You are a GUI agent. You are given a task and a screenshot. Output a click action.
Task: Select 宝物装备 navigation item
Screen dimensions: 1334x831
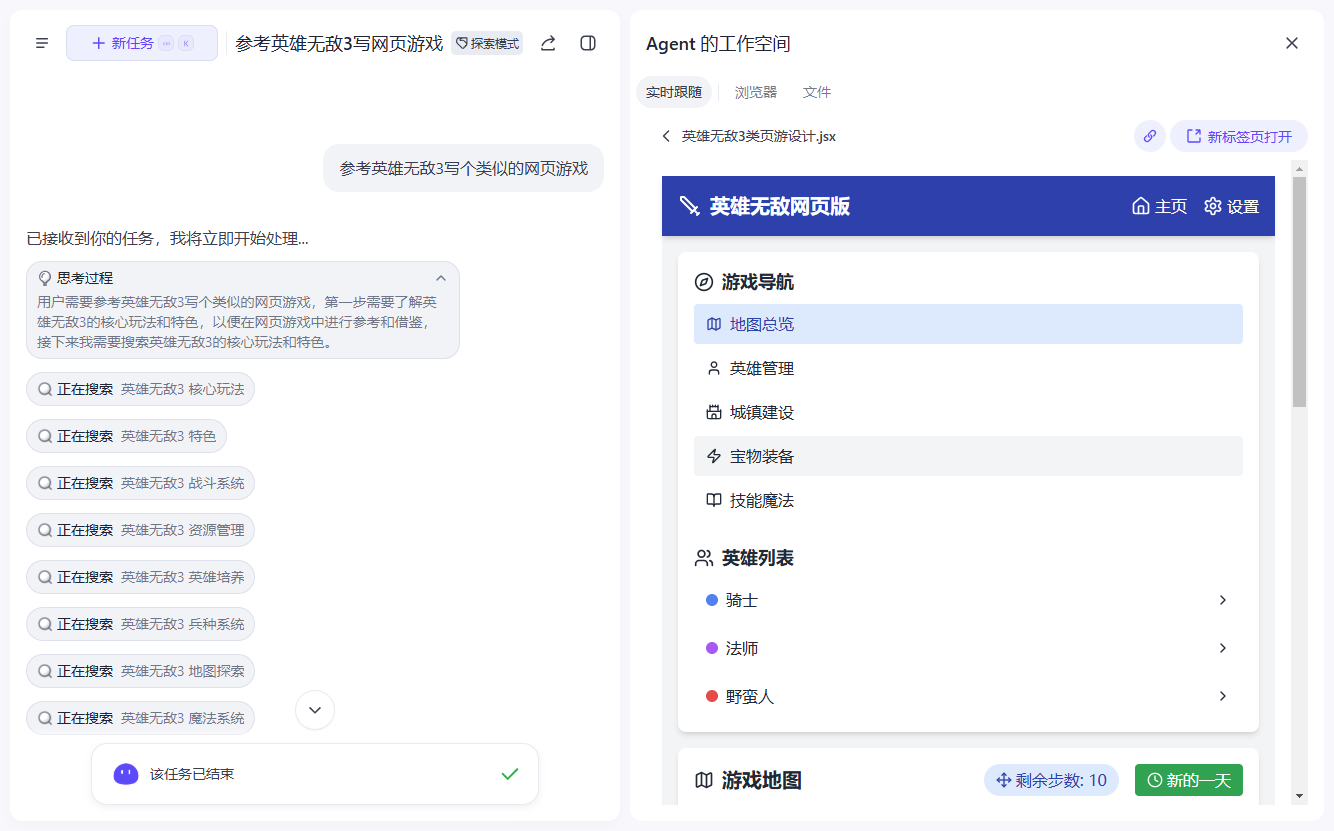968,456
